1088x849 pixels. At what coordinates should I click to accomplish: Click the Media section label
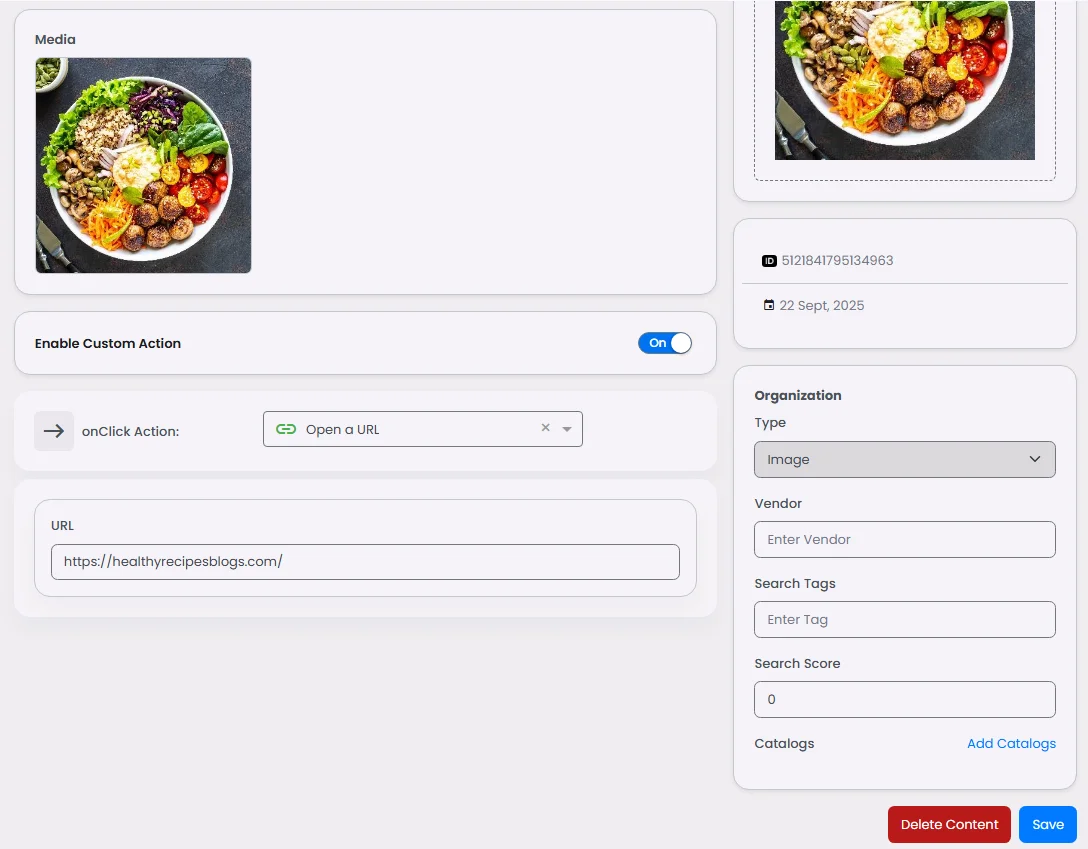(56, 40)
